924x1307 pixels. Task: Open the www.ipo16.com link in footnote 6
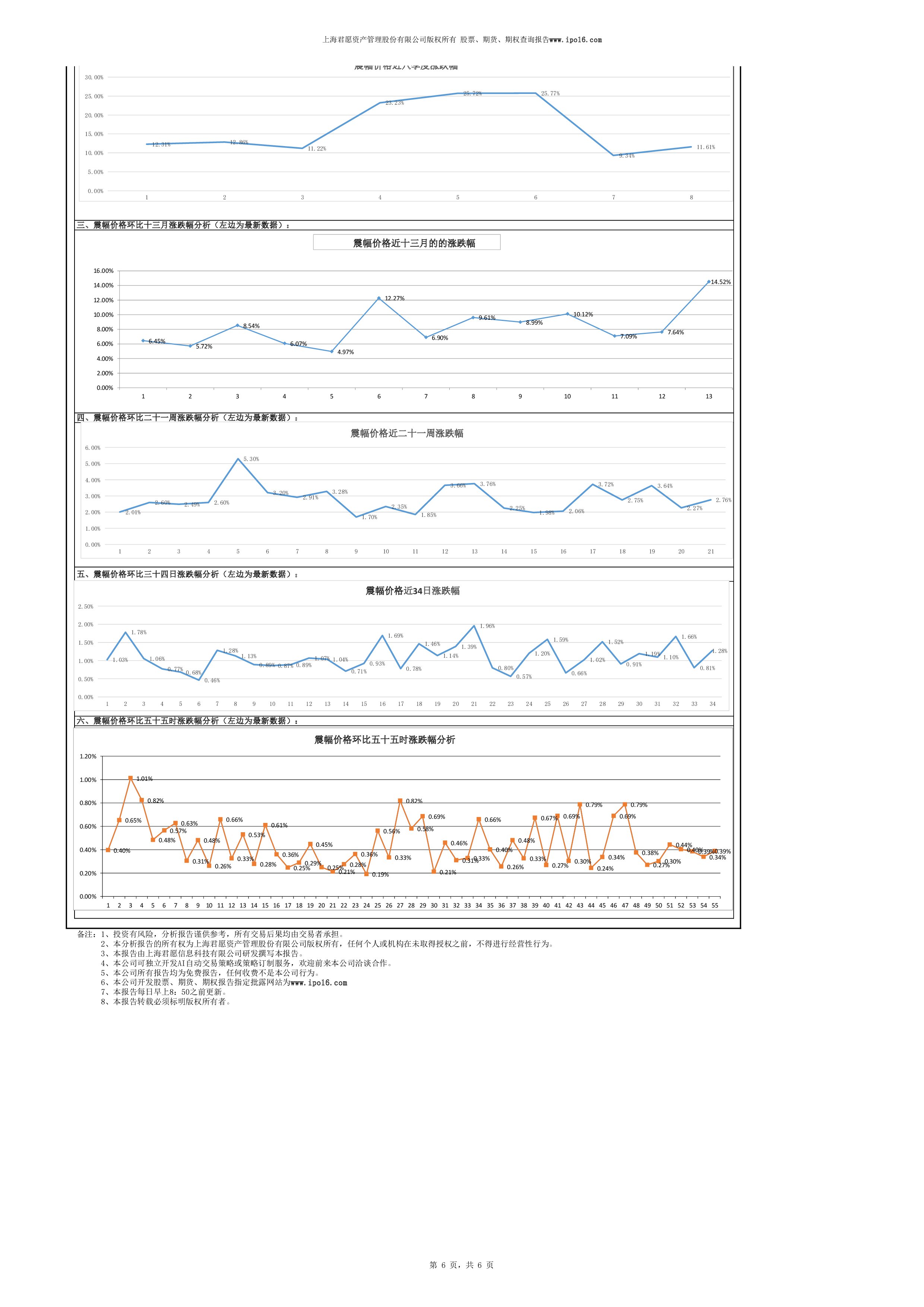[318, 982]
